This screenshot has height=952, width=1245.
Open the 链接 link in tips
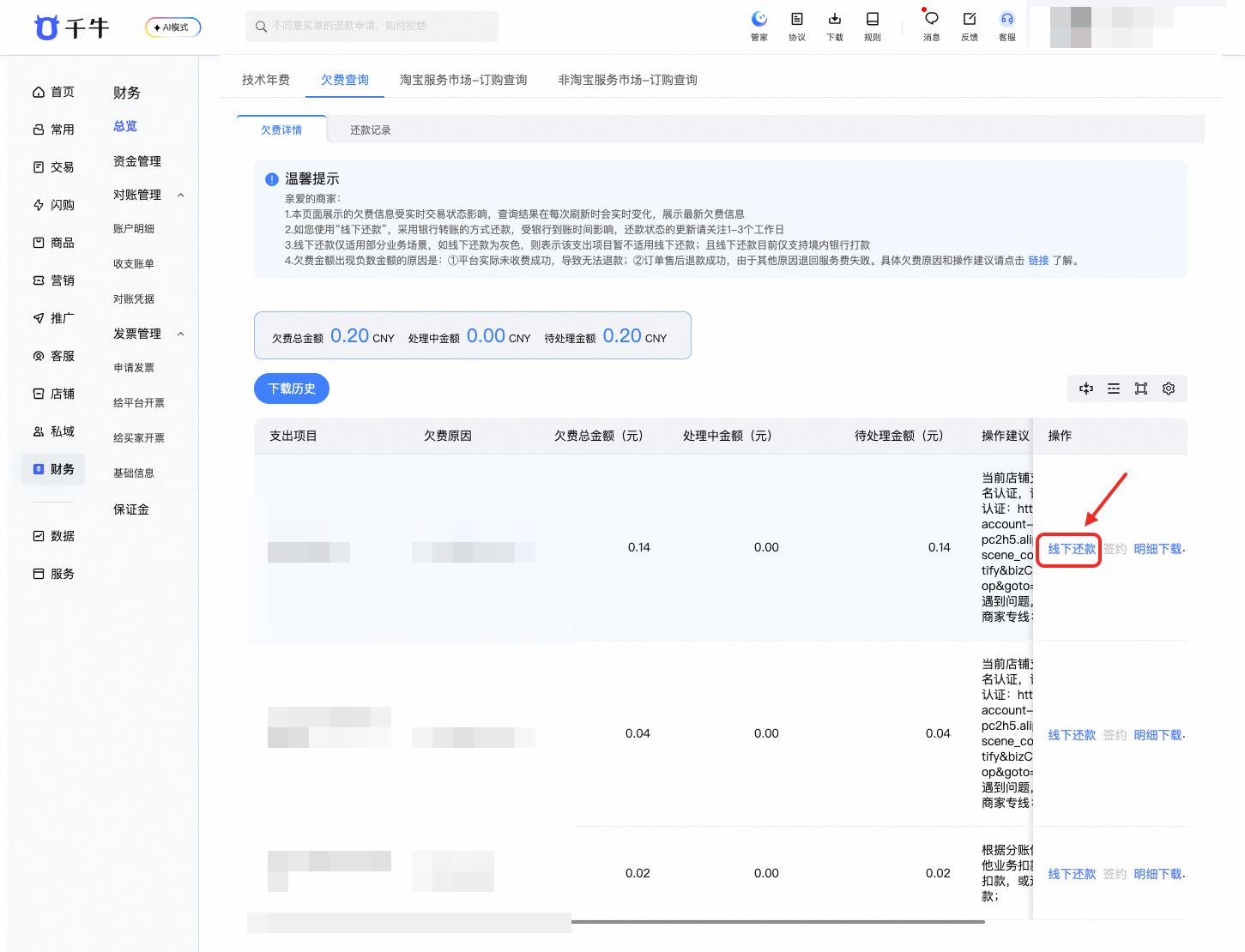tap(1038, 261)
